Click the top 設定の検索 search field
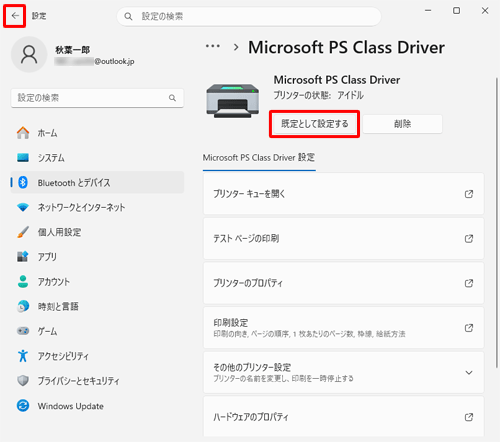Screen dimensions: 500x442 [249, 16]
